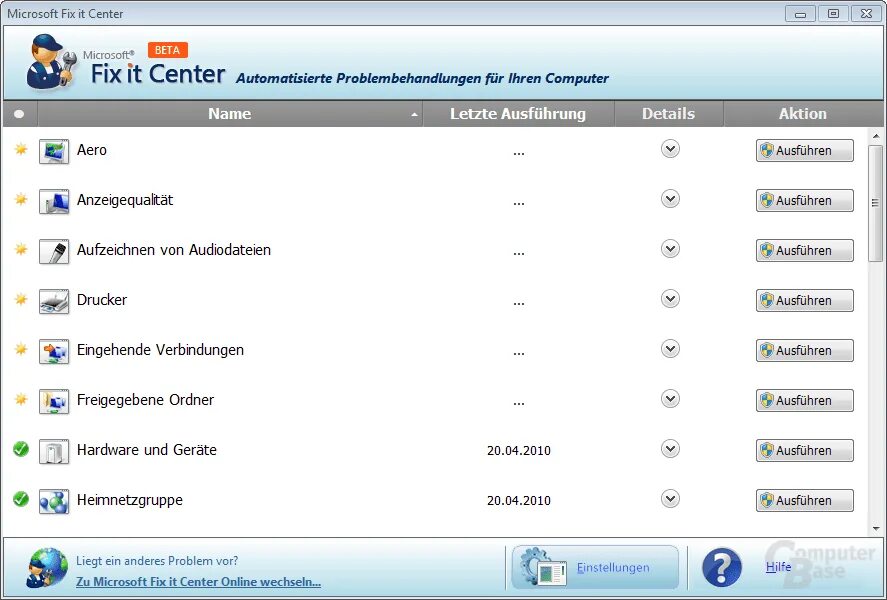Expand details for Freigegebene Ordner

coord(670,399)
